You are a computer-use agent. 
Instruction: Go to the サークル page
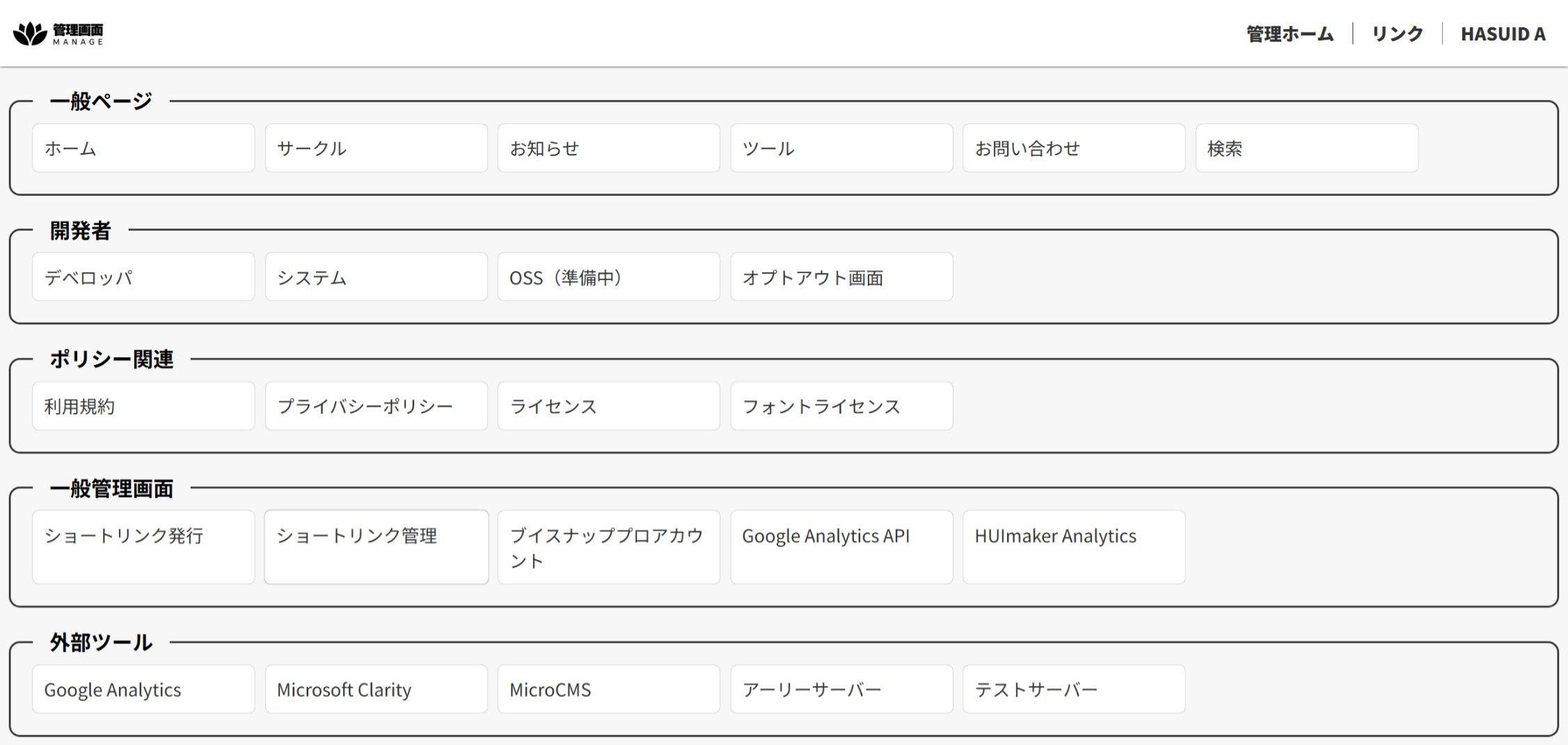(376, 148)
